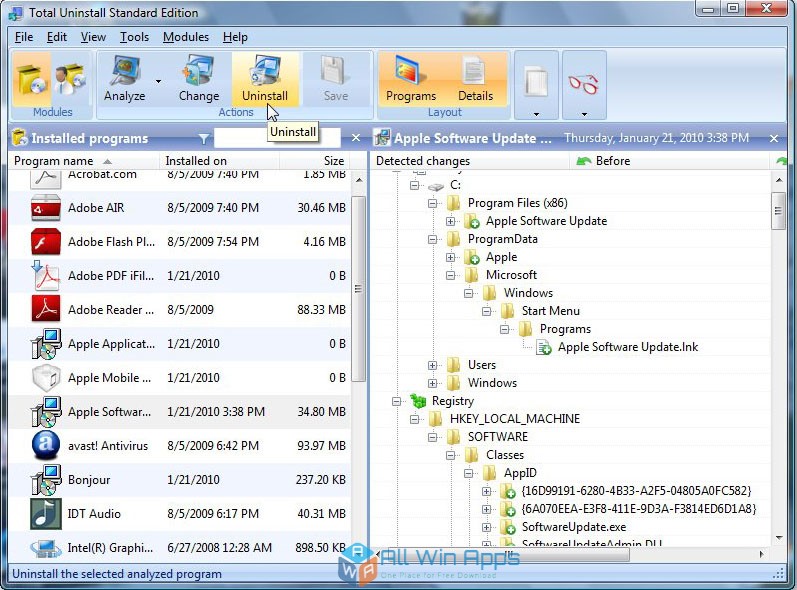The width and height of the screenshot is (797, 590).
Task: Collapse the Registry node
Action: 396,401
